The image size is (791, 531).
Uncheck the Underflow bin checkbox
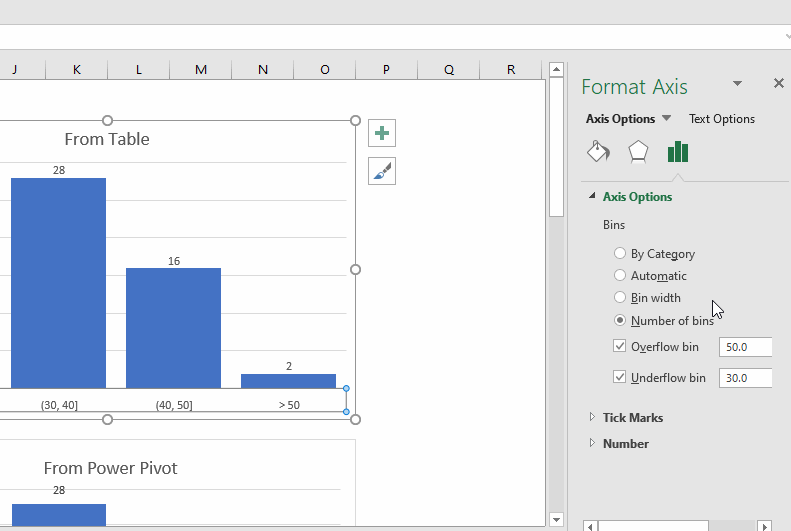point(619,377)
